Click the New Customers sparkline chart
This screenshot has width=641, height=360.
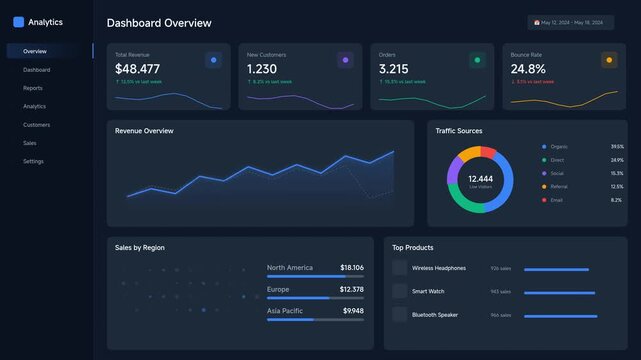[300, 102]
